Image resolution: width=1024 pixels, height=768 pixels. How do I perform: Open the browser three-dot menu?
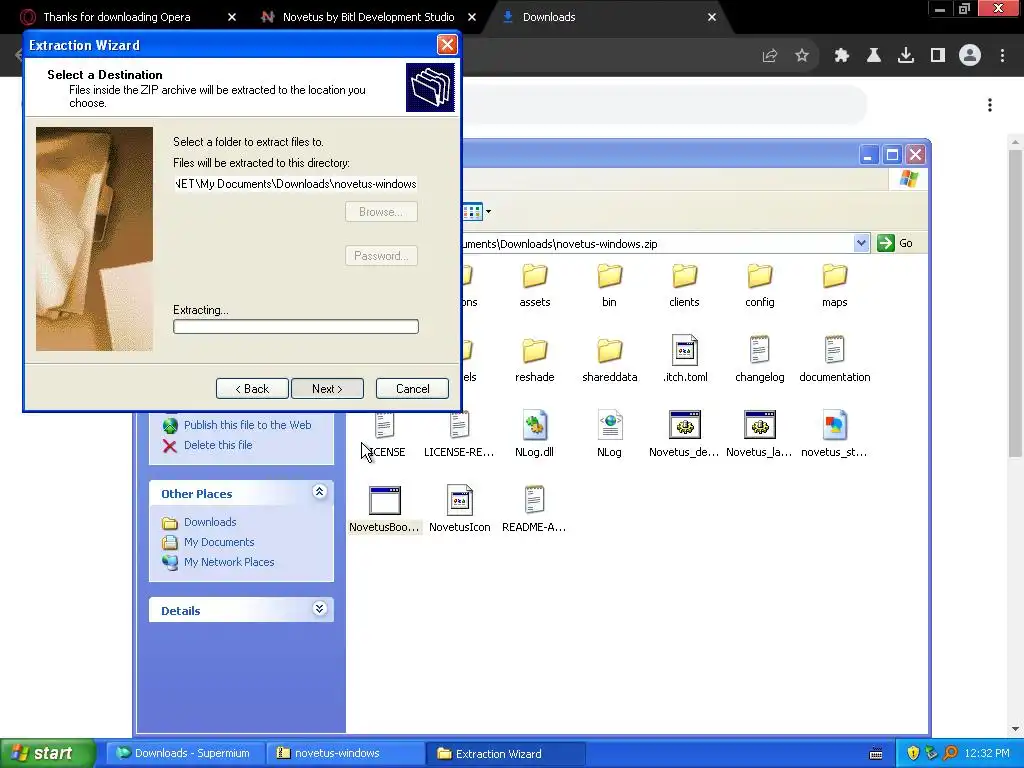pos(1002,56)
